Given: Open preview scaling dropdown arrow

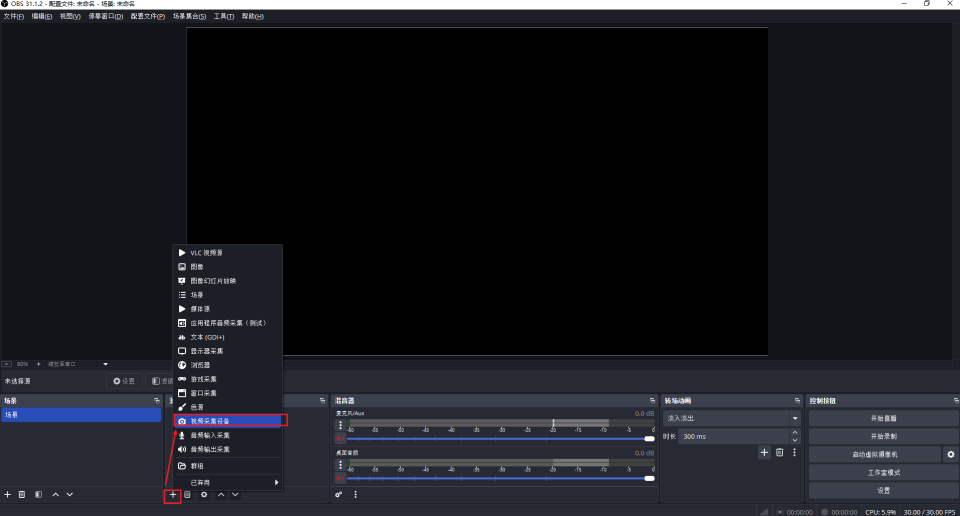Looking at the screenshot, I should (x=105, y=364).
